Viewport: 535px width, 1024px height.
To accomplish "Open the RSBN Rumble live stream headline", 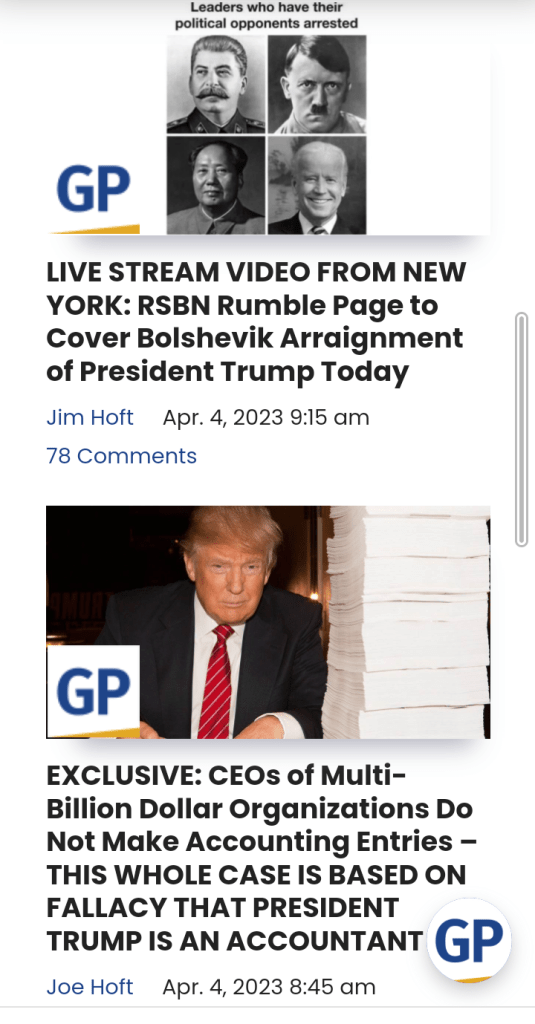I will (x=256, y=321).
